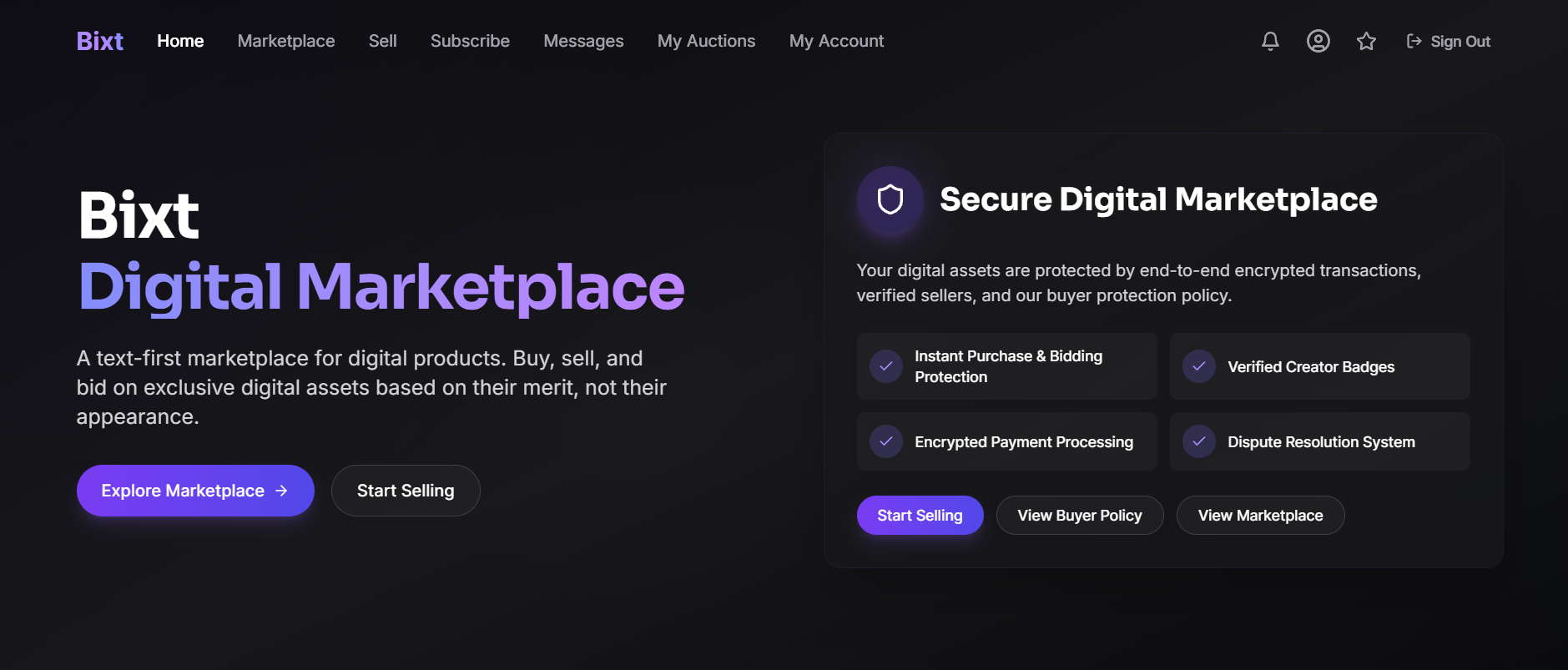Navigate to the Sell page

tap(383, 41)
